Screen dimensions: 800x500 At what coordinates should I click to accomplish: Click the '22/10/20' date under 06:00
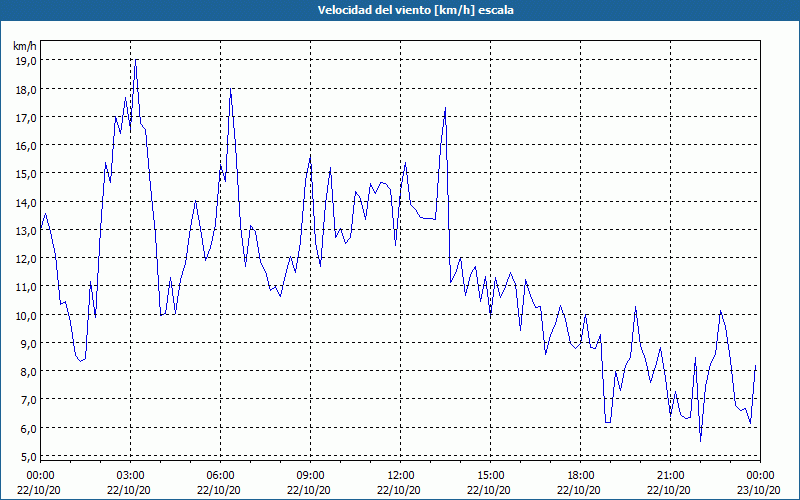click(x=218, y=490)
